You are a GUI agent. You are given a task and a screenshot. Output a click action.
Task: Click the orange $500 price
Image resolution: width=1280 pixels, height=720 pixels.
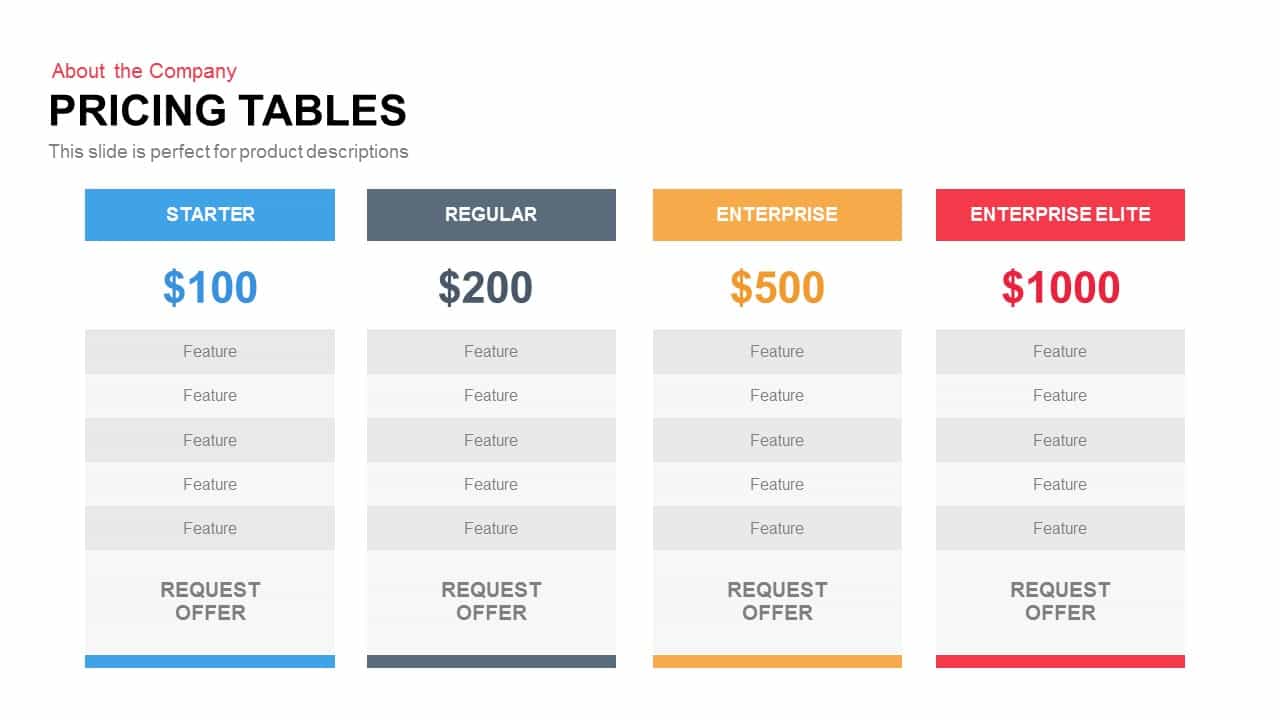pos(777,288)
